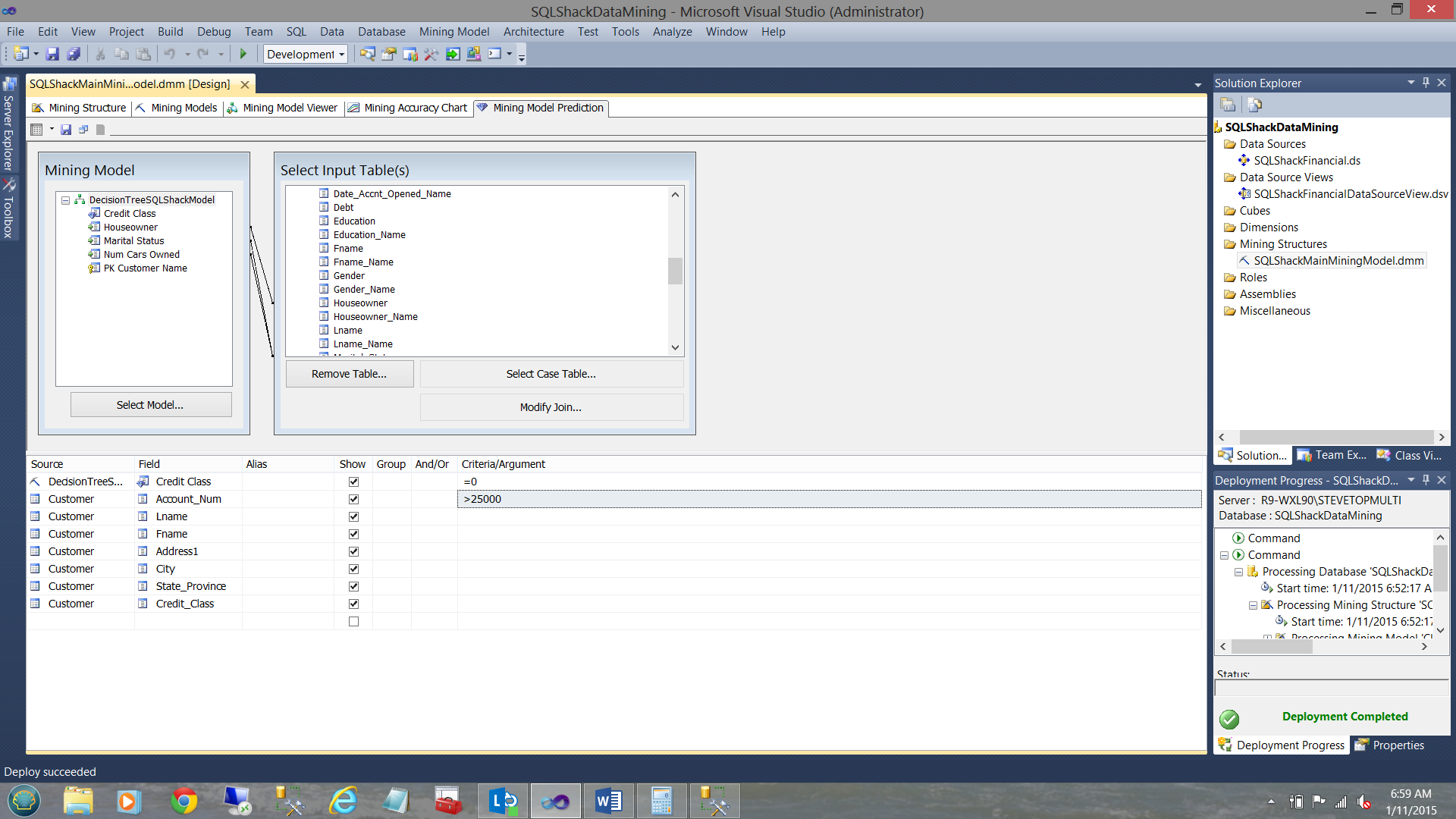The width and height of the screenshot is (1456, 819).
Task: Open the Development configuration dropdown
Action: coord(342,54)
